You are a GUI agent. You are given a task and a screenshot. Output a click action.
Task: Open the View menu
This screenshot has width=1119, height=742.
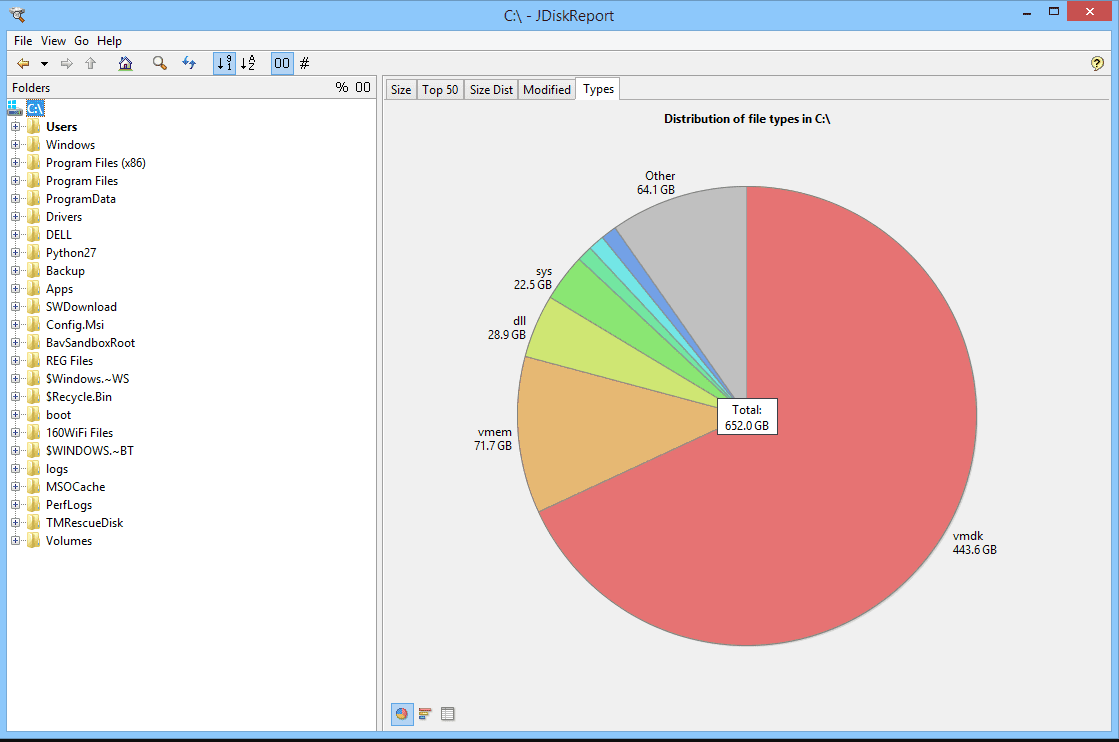pyautogui.click(x=54, y=41)
